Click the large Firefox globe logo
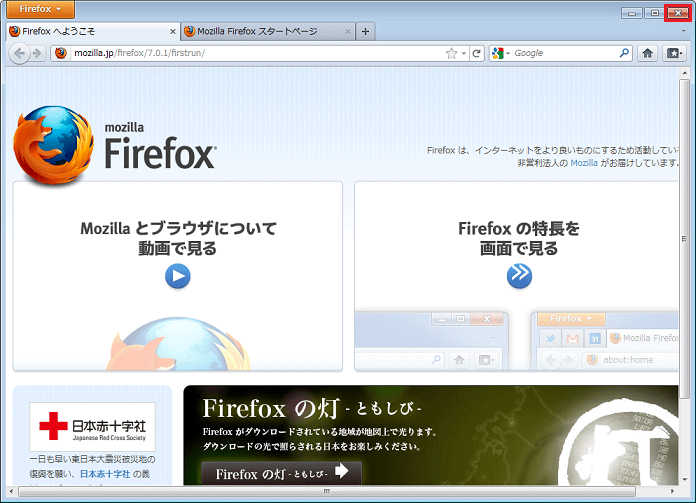The height and width of the screenshot is (503, 696). [x=53, y=146]
